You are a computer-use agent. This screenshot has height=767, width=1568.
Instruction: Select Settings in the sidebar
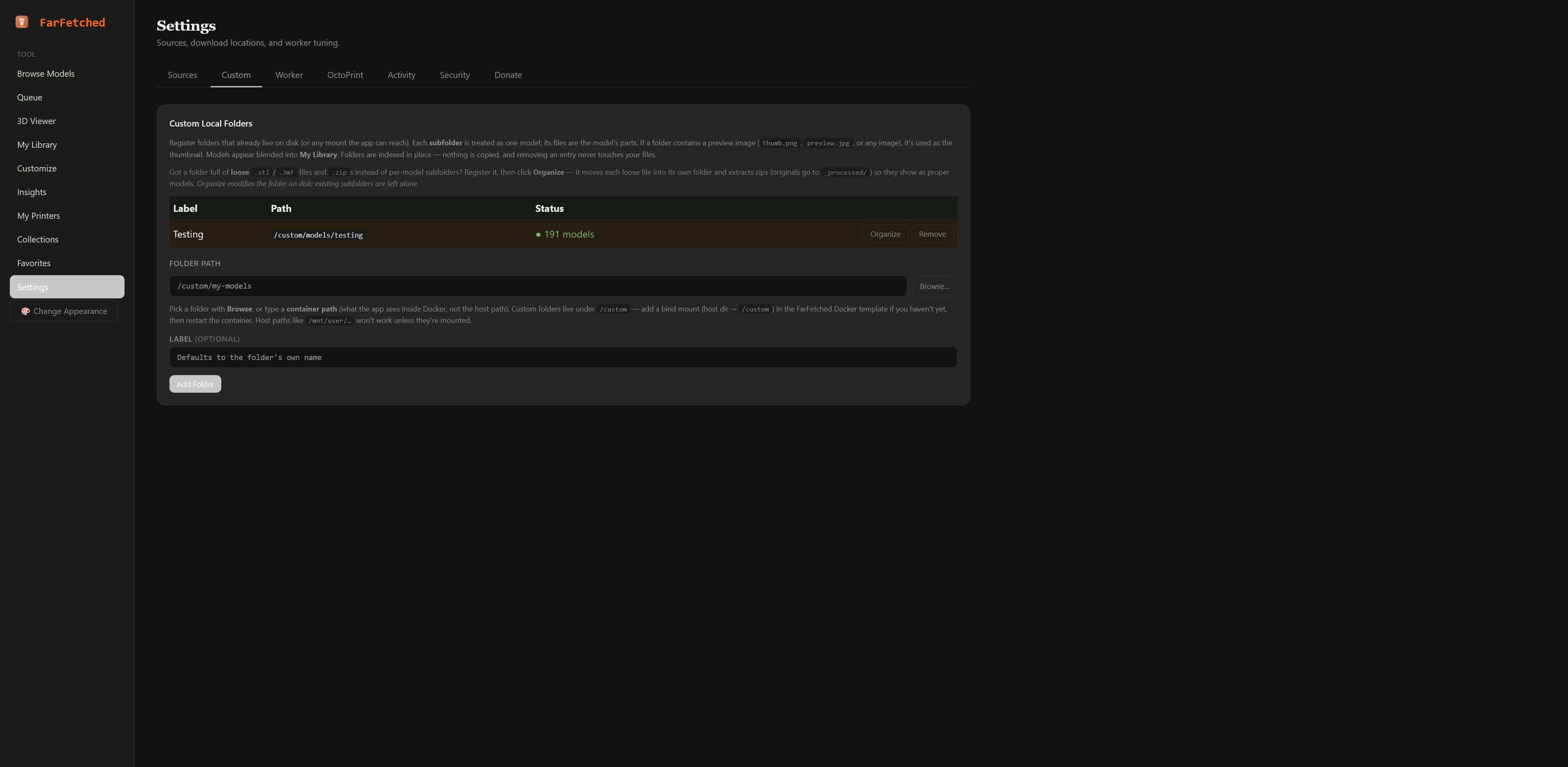click(x=67, y=287)
